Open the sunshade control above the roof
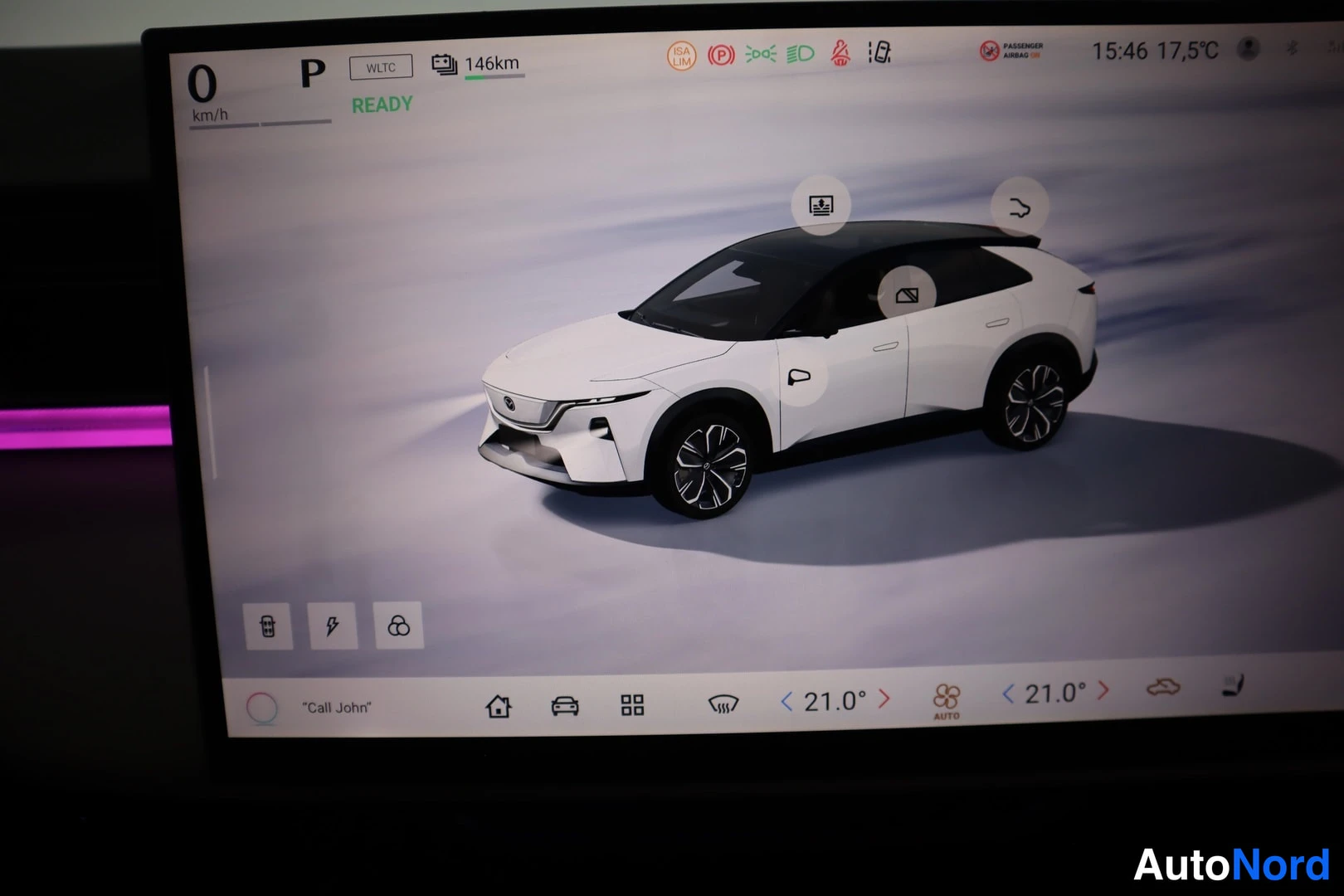 (821, 205)
